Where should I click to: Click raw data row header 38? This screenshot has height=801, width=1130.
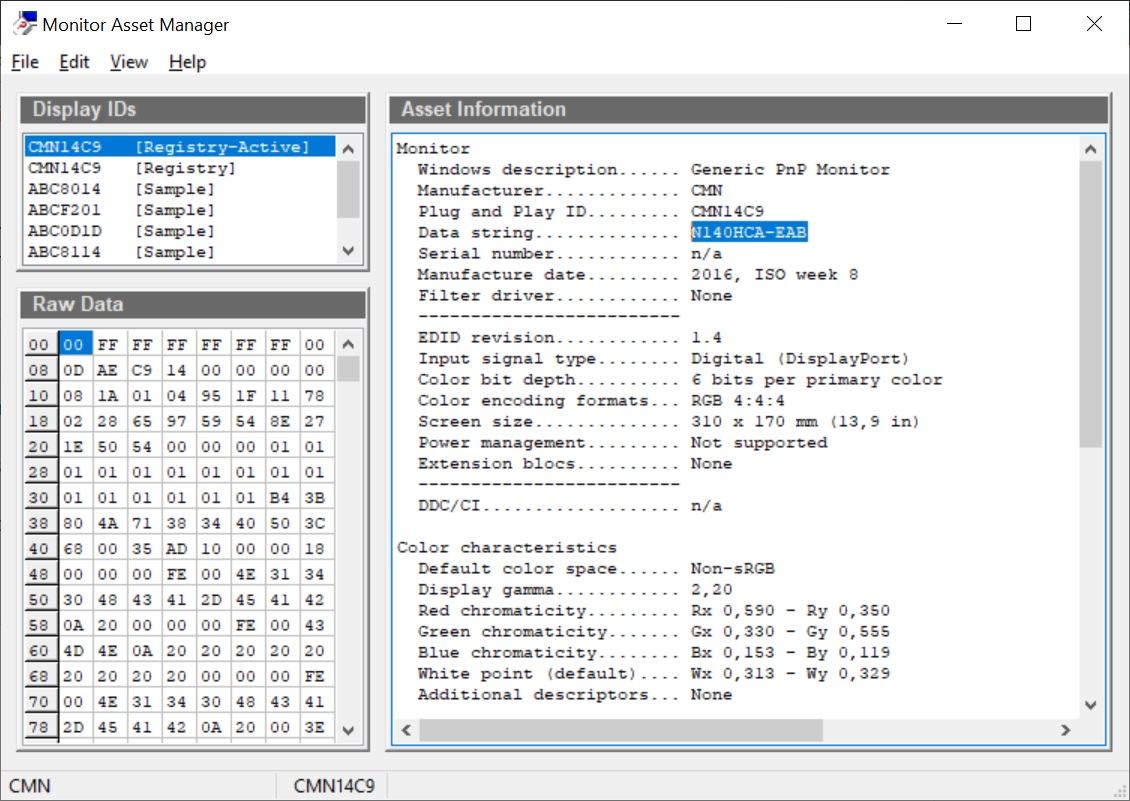pyautogui.click(x=39, y=523)
